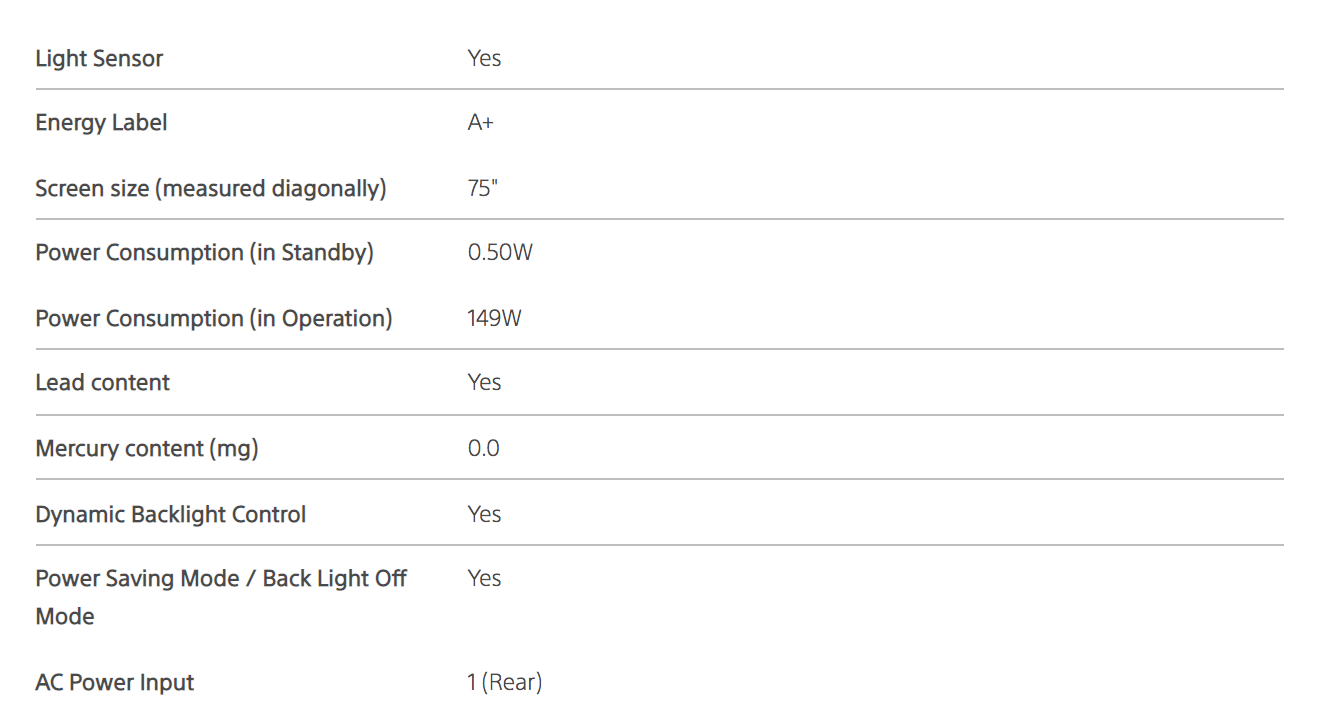The height and width of the screenshot is (728, 1322).
Task: Click "Power Consumption (in Operation)" label
Action: tap(213, 318)
